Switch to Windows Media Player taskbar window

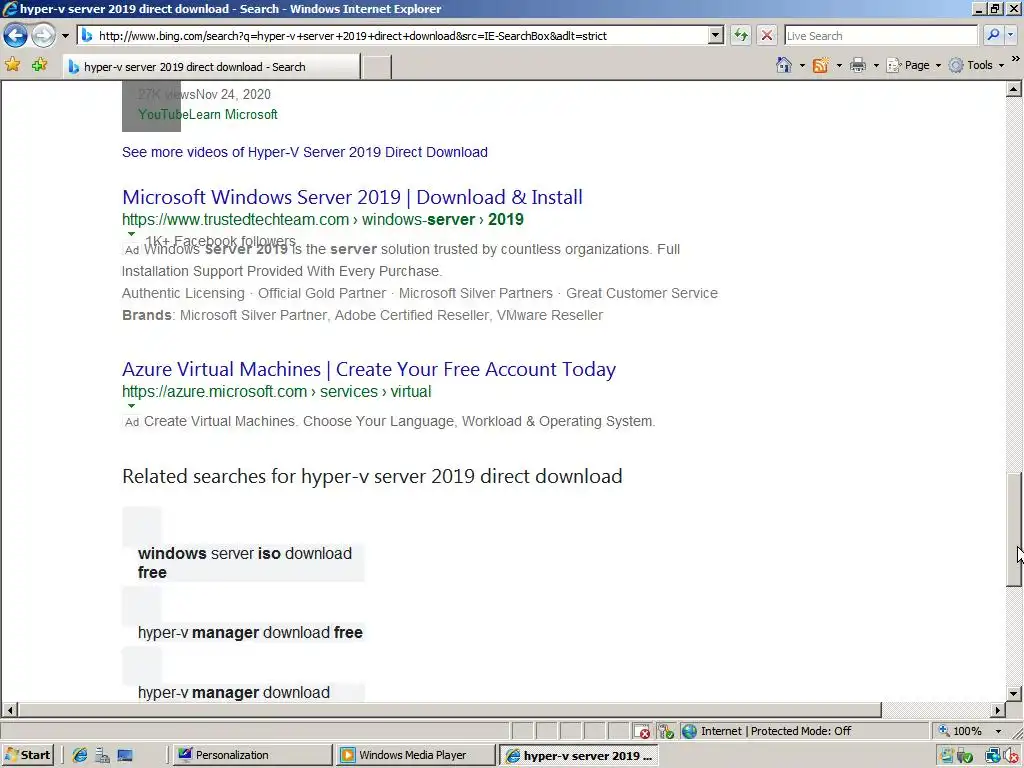[415, 755]
